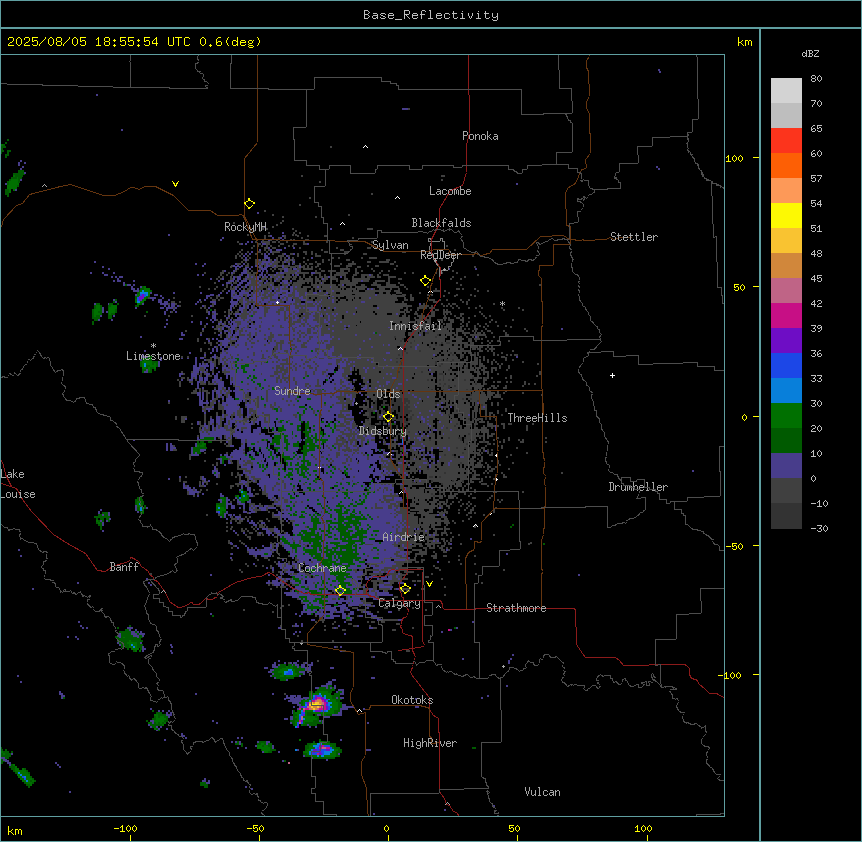Click the Sundre town label
Image resolution: width=862 pixels, height=842 pixels.
(x=292, y=391)
